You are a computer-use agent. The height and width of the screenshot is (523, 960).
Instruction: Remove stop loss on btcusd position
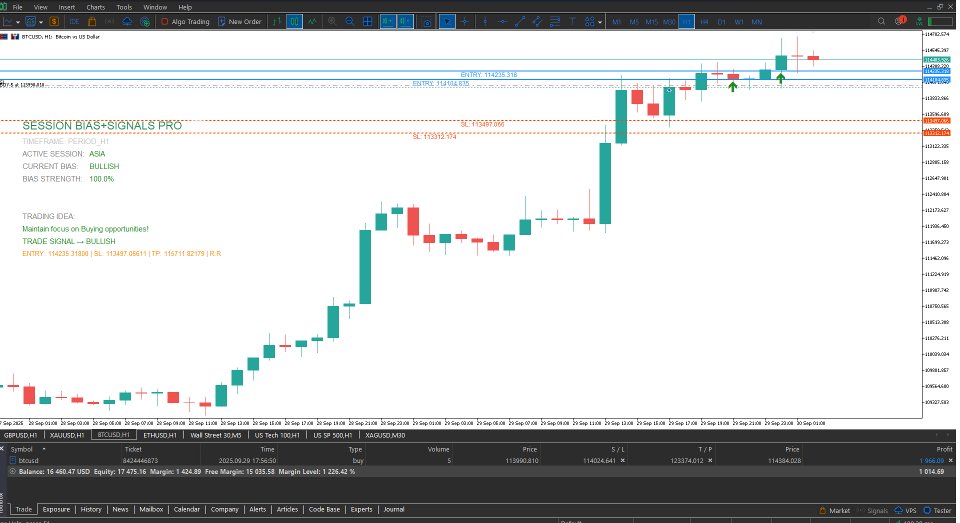coord(623,461)
